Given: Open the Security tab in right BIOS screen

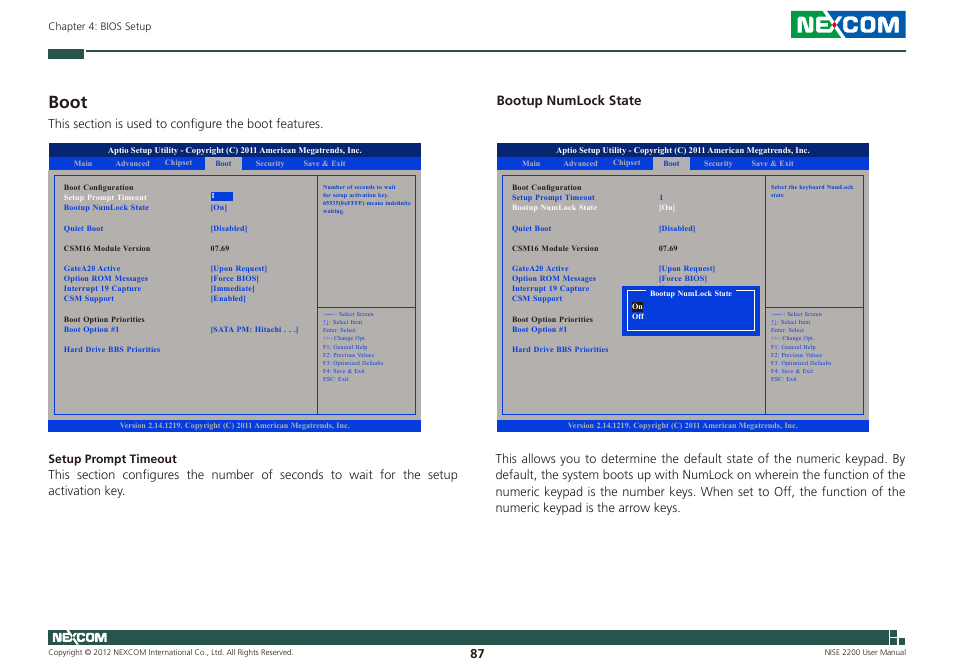Looking at the screenshot, I should (718, 164).
